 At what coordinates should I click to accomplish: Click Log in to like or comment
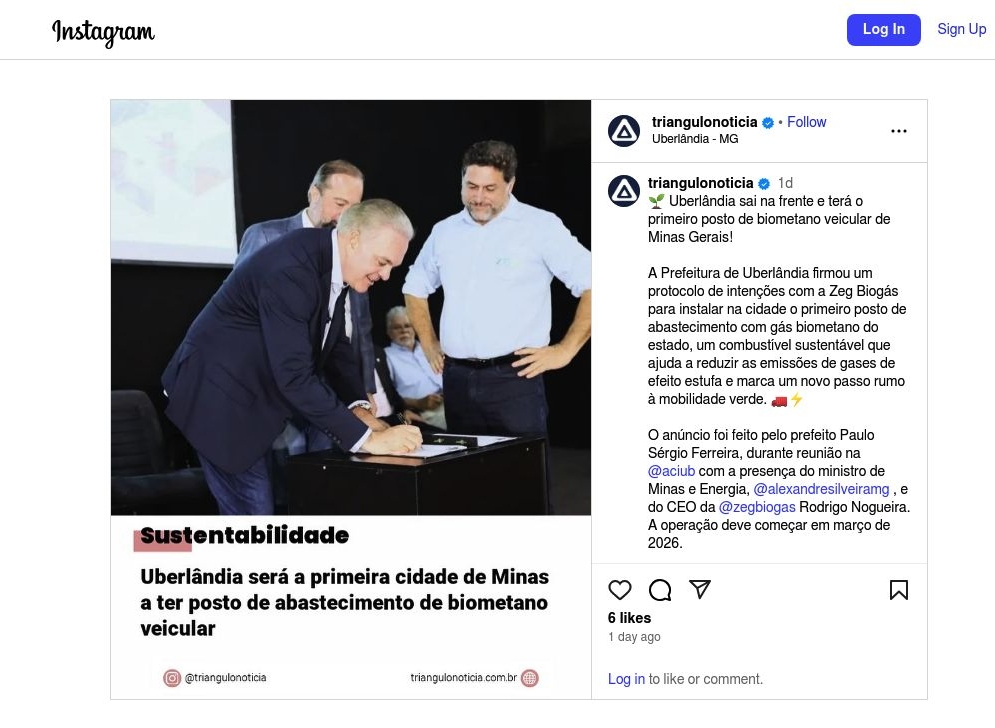pyautogui.click(x=626, y=679)
